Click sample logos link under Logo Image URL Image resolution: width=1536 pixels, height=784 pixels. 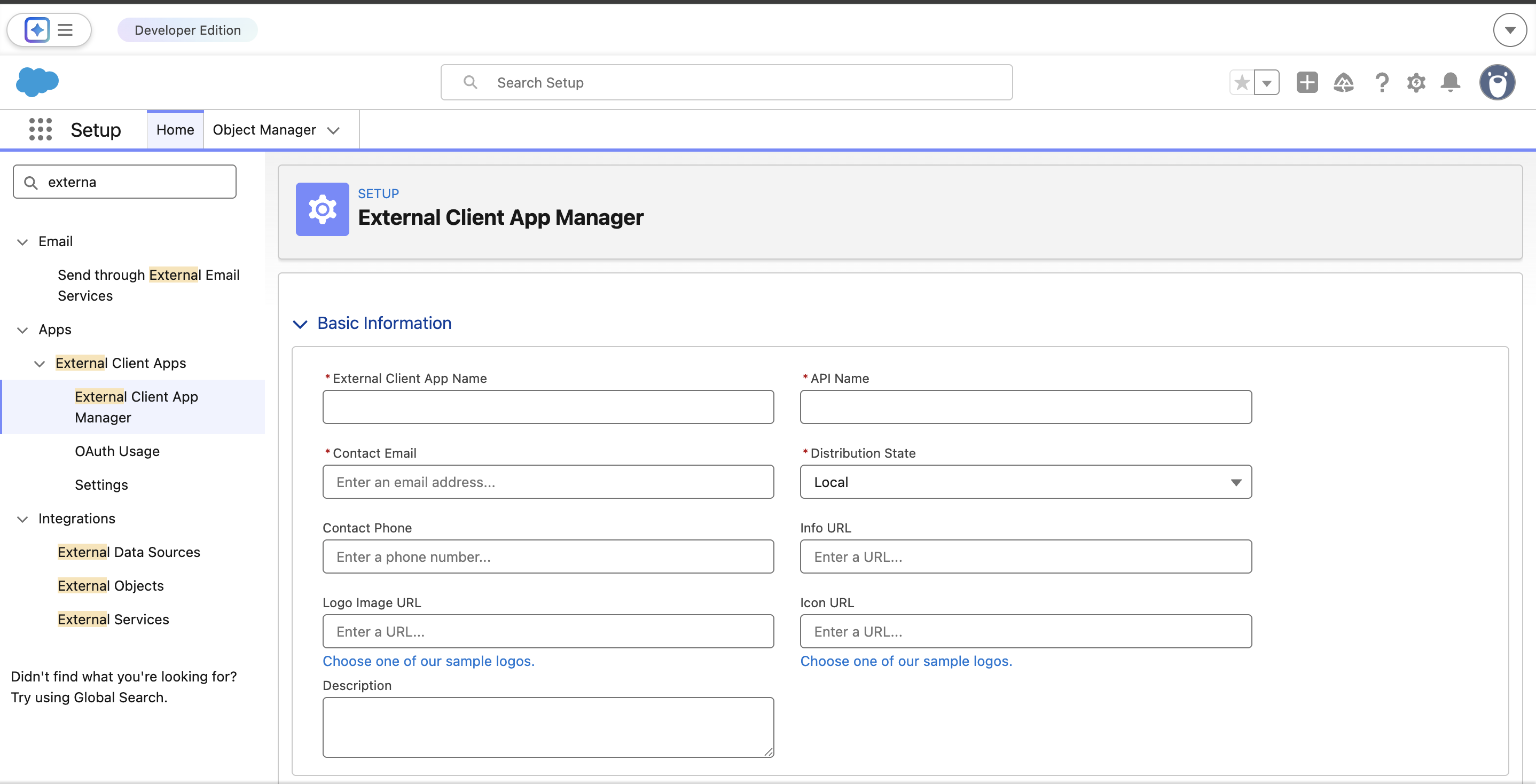click(428, 661)
